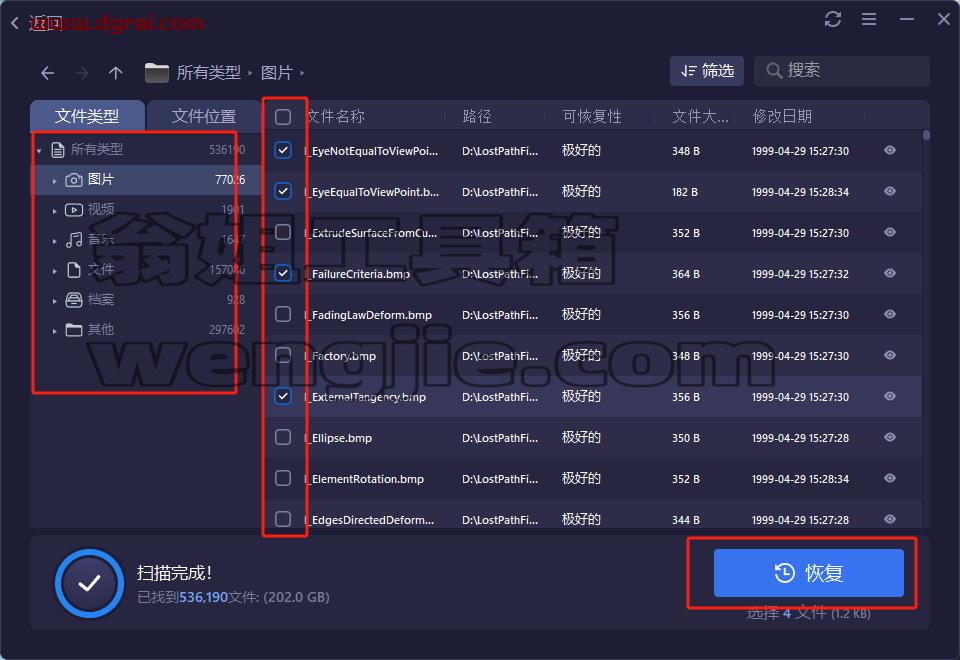Check ElementRotation.bmp checkbox
Screen dimensions: 960x660
coord(283,478)
